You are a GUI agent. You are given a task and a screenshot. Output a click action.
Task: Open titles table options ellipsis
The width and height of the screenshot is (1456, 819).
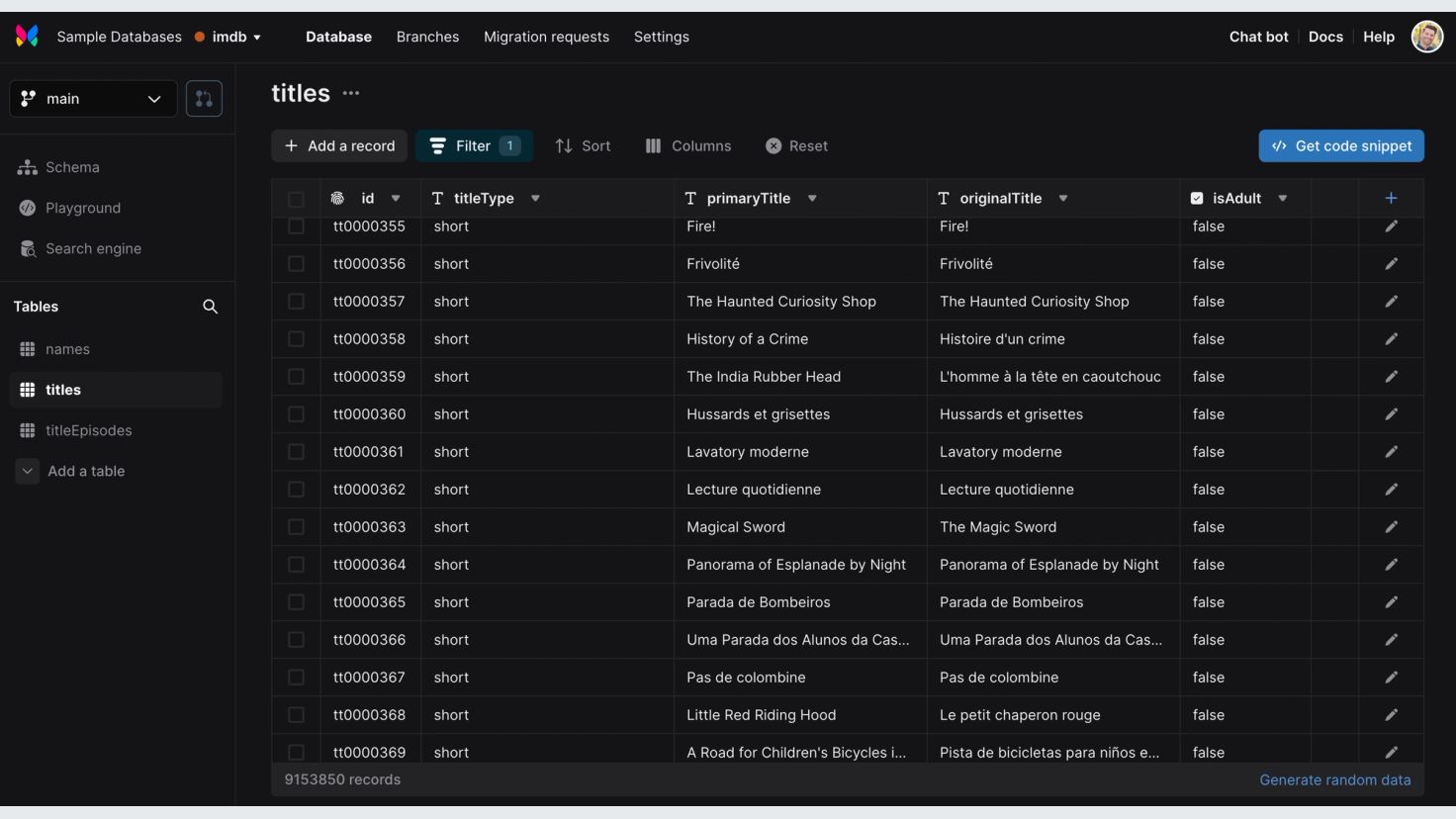pos(351,93)
